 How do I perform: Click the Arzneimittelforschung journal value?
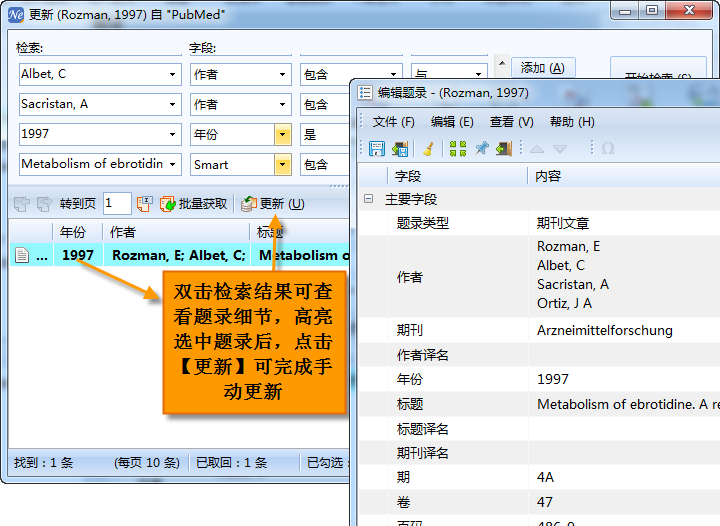click(x=605, y=330)
